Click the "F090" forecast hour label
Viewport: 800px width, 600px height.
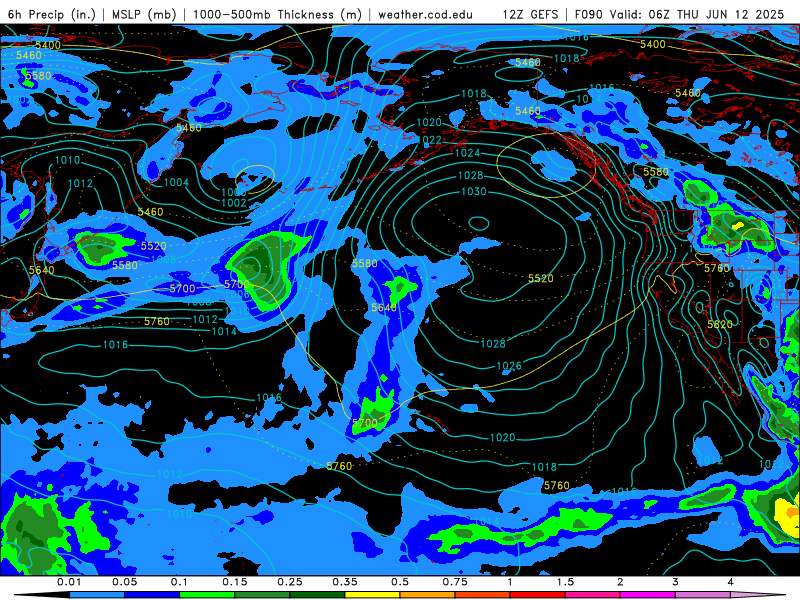coord(591,14)
